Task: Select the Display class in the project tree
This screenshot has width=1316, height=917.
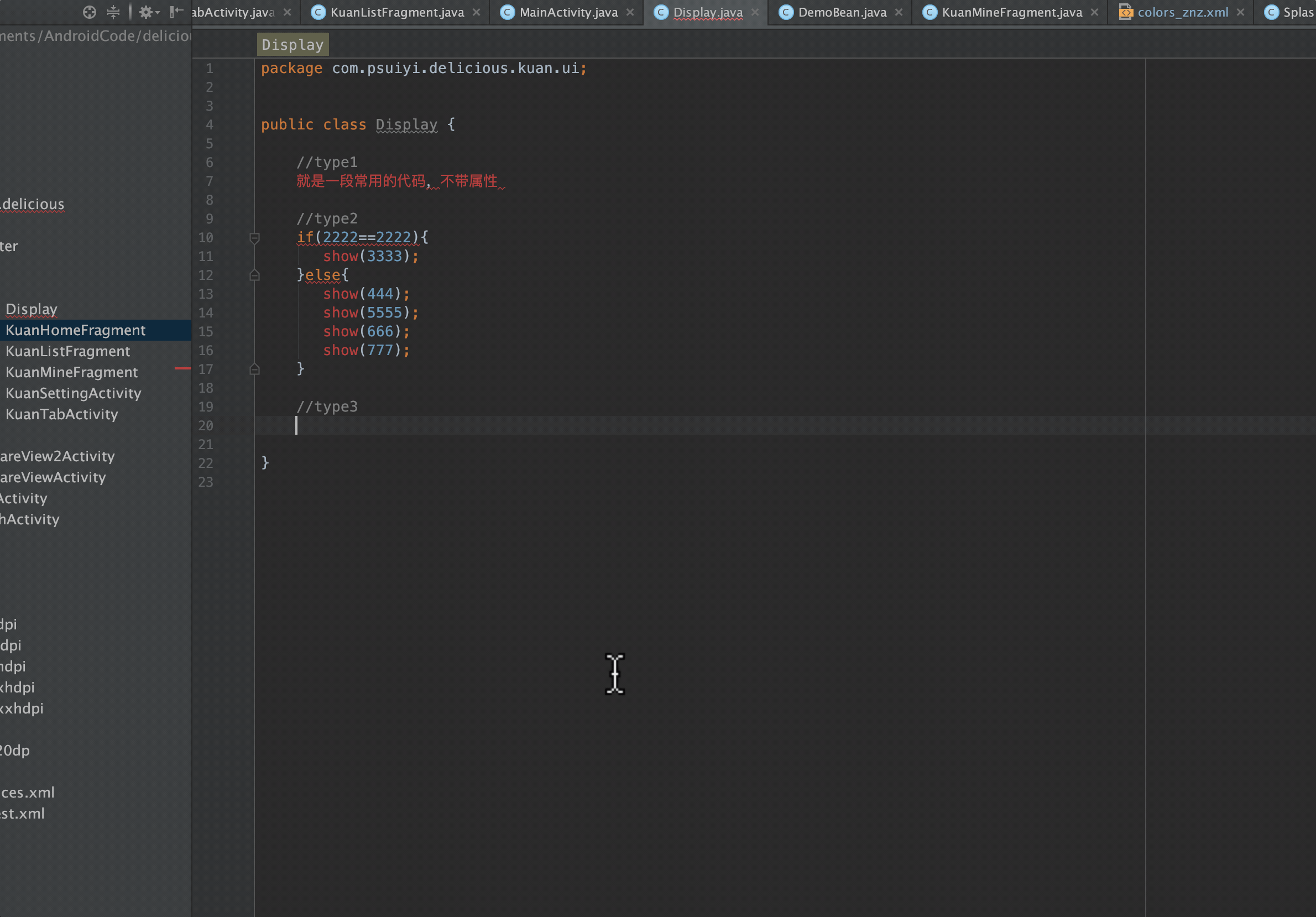Action: click(32, 309)
